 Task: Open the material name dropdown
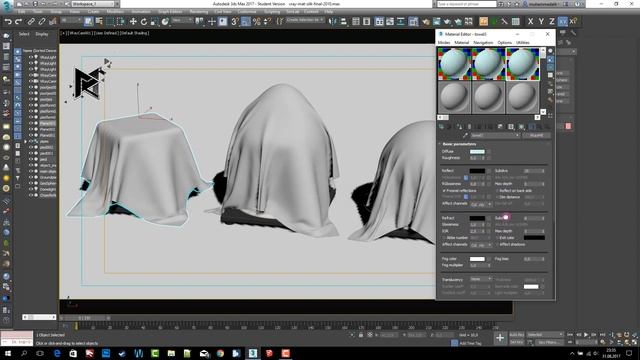495,135
